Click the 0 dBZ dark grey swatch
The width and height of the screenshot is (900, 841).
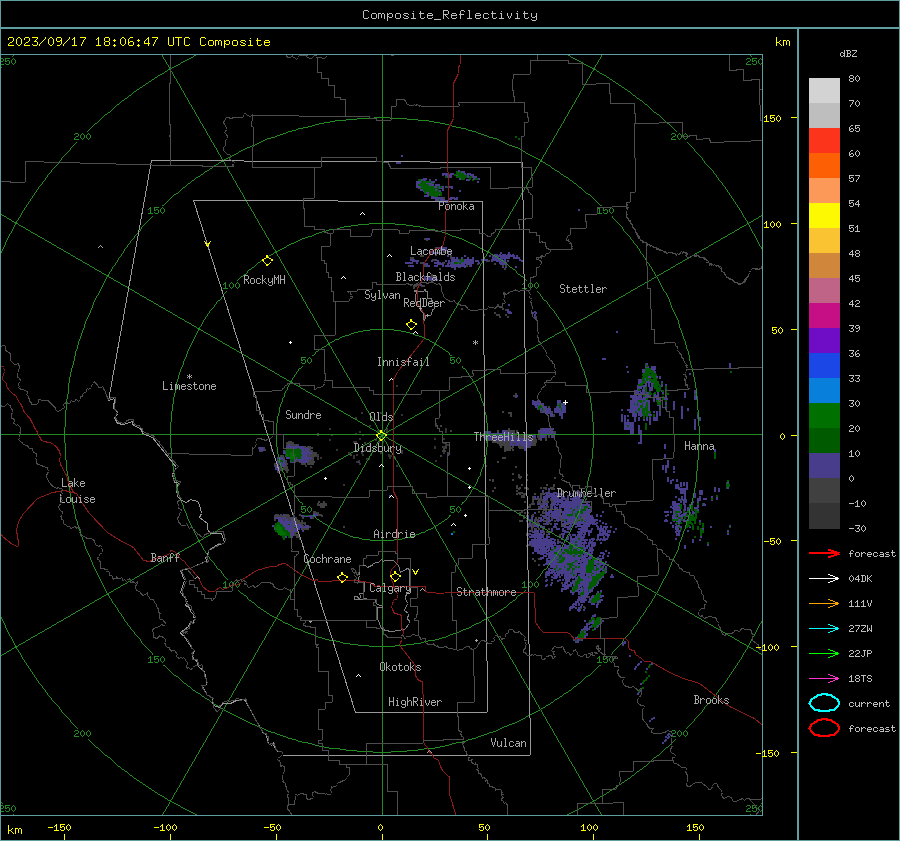click(x=824, y=490)
